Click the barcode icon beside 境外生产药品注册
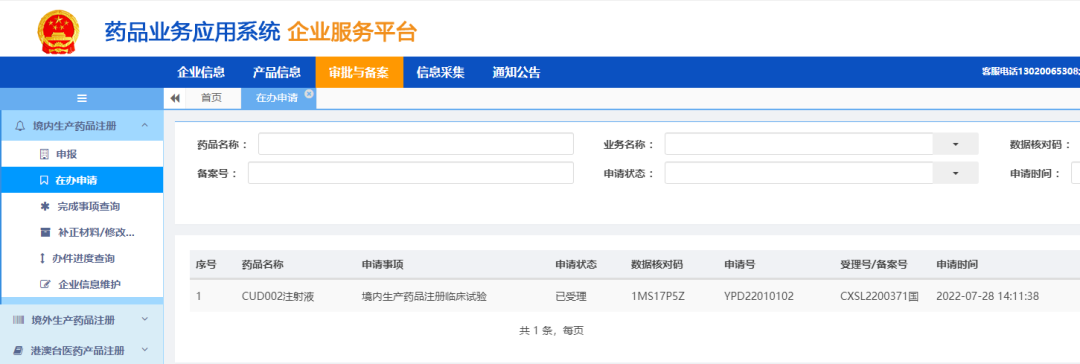 click(18, 320)
